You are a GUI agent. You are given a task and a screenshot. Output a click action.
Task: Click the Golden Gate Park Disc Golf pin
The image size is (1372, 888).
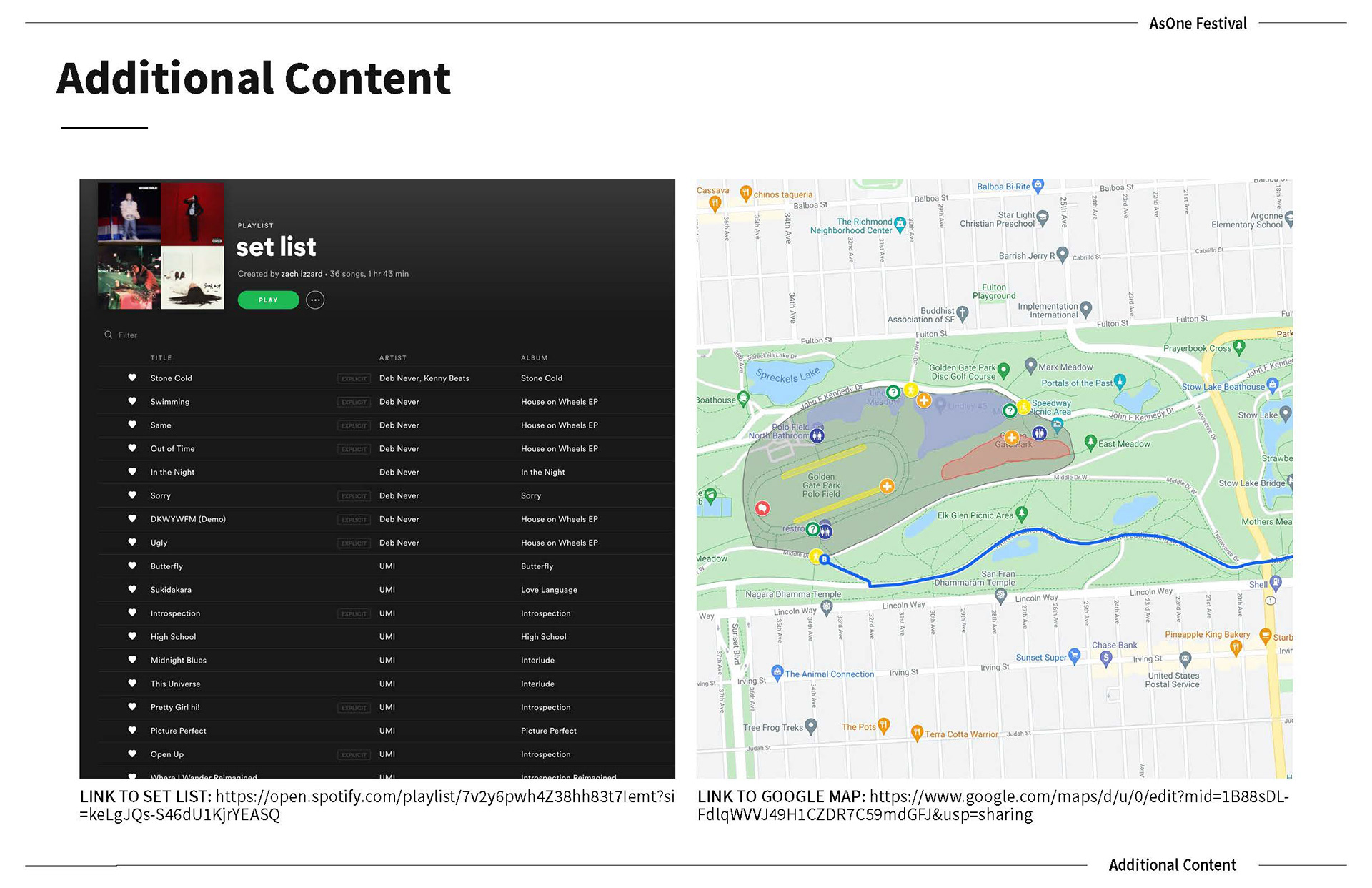click(1003, 370)
